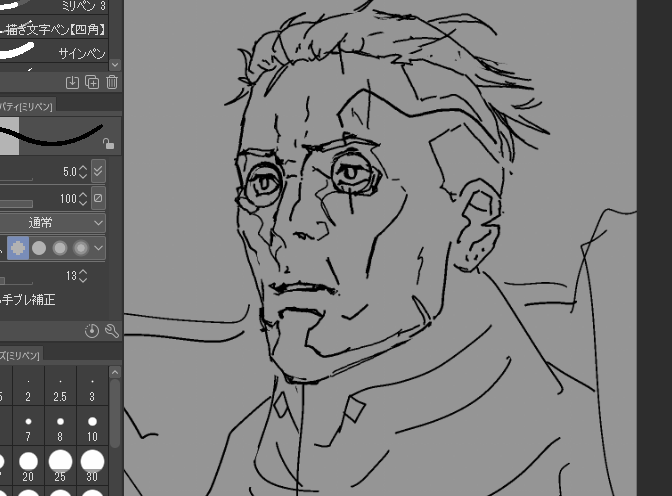Click the import sub tool icon

72,82
